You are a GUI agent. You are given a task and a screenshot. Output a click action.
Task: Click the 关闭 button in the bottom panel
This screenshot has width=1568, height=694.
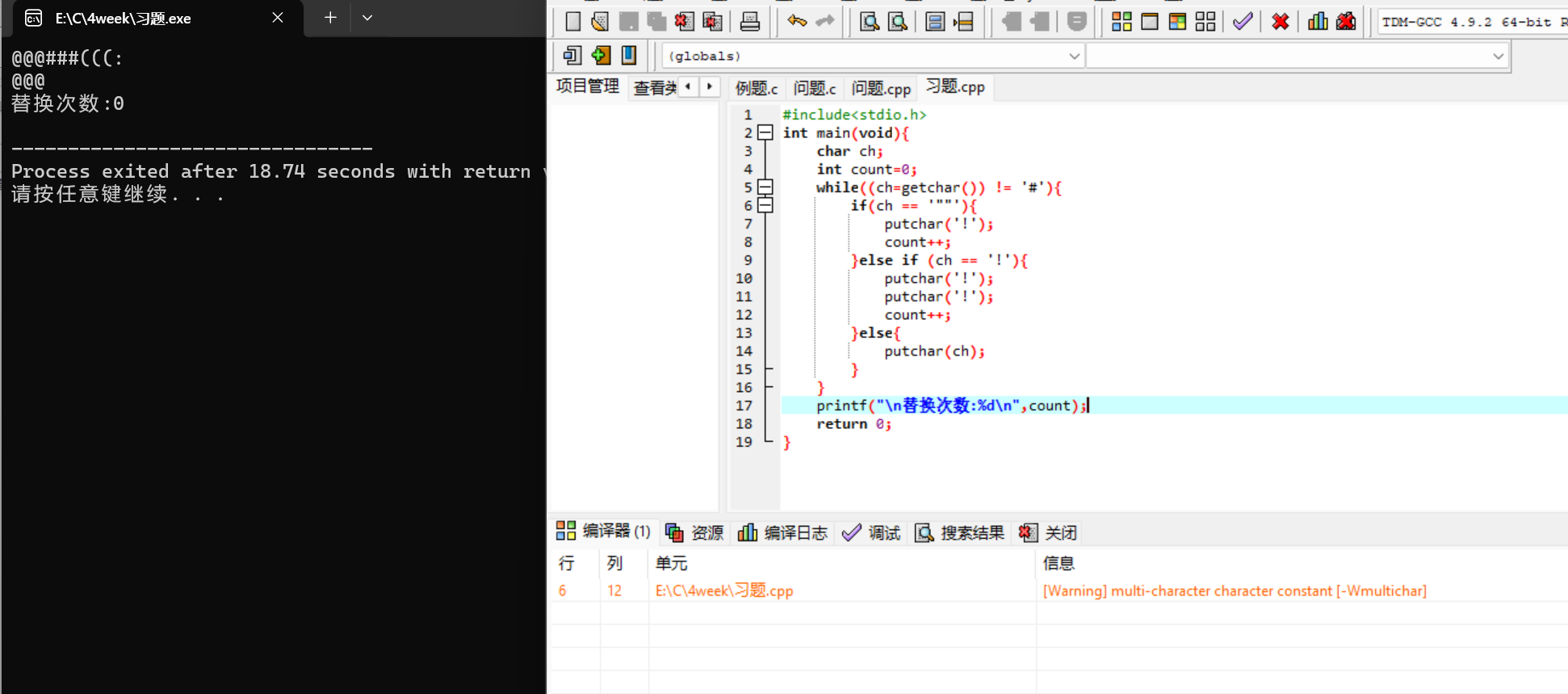[x=1048, y=532]
